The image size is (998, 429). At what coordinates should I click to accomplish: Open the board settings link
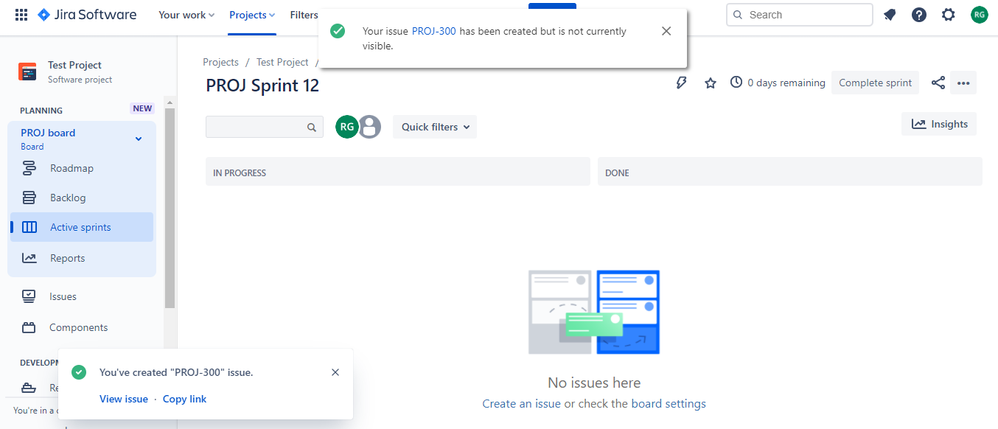(x=668, y=404)
